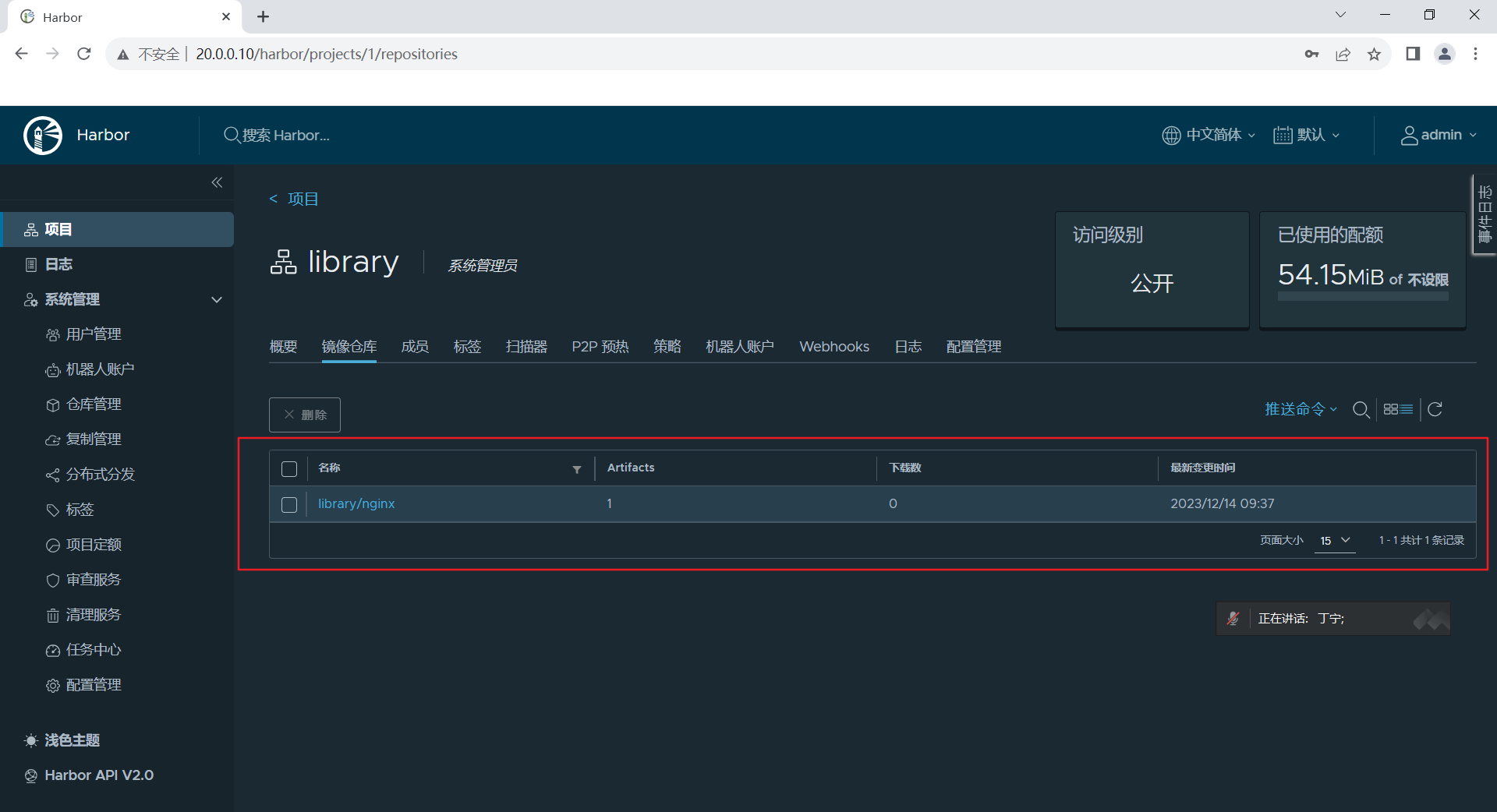Open the Webhooks tab

(834, 347)
